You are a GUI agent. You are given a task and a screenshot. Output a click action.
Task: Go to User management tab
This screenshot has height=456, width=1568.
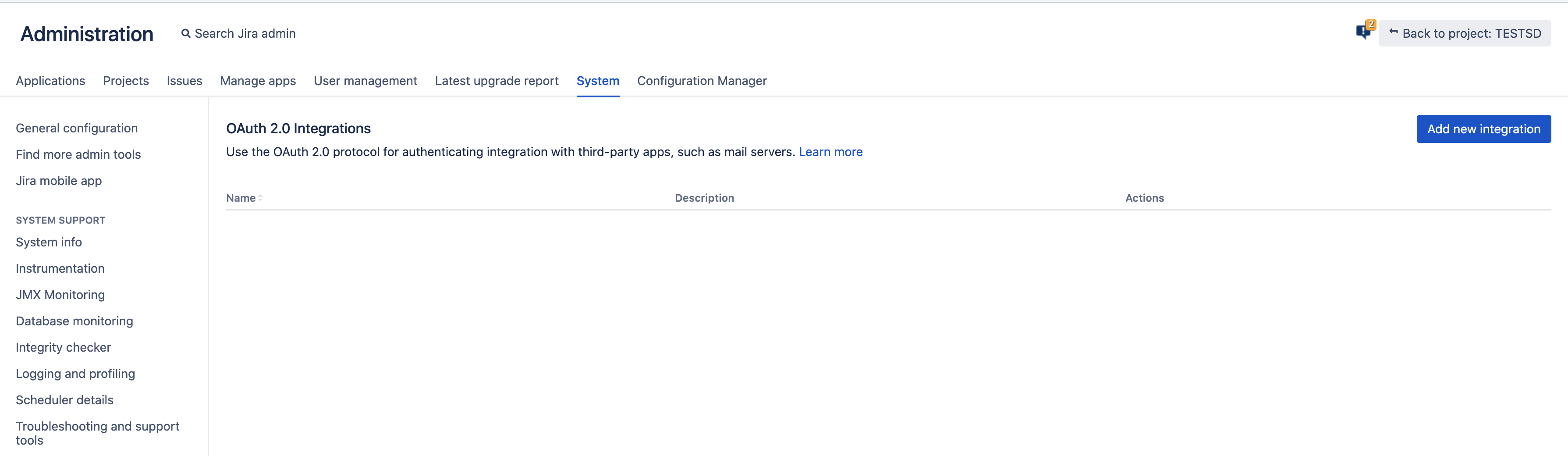(x=365, y=81)
